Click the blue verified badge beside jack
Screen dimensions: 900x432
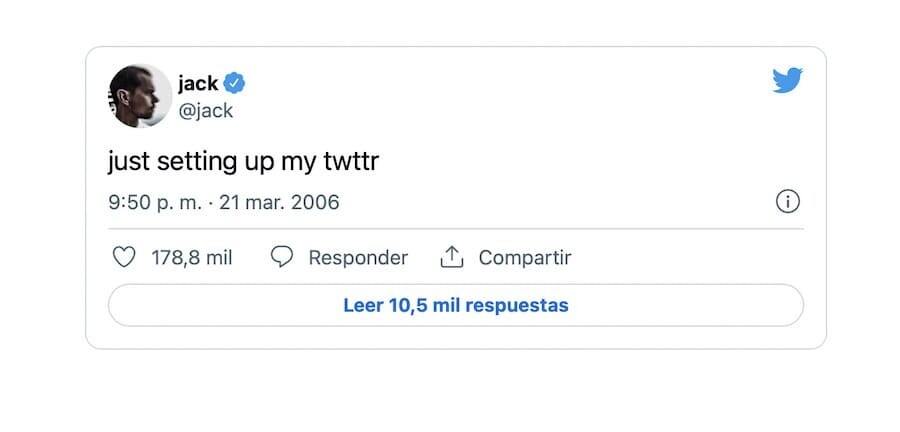click(x=234, y=83)
